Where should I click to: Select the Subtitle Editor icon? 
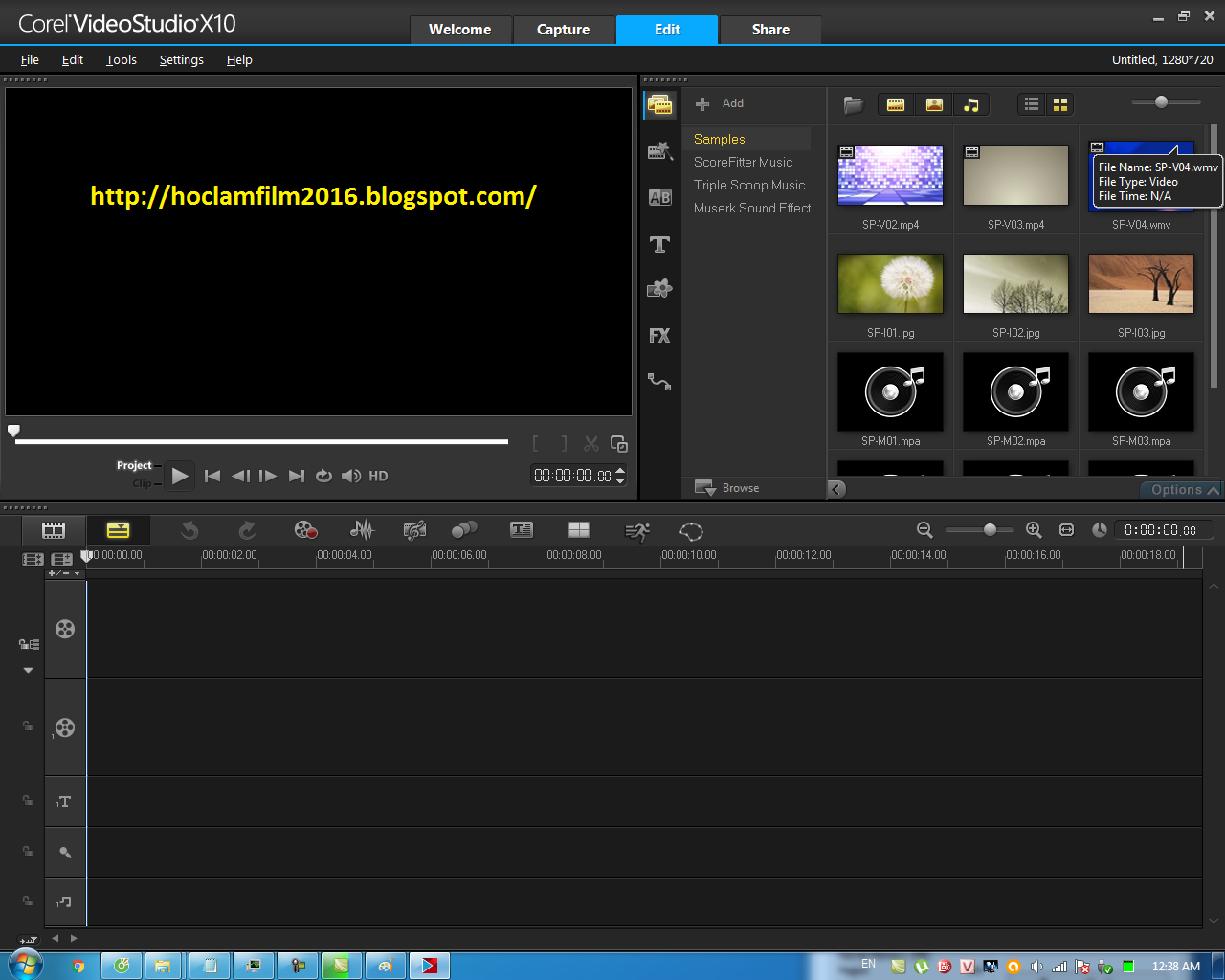point(522,529)
